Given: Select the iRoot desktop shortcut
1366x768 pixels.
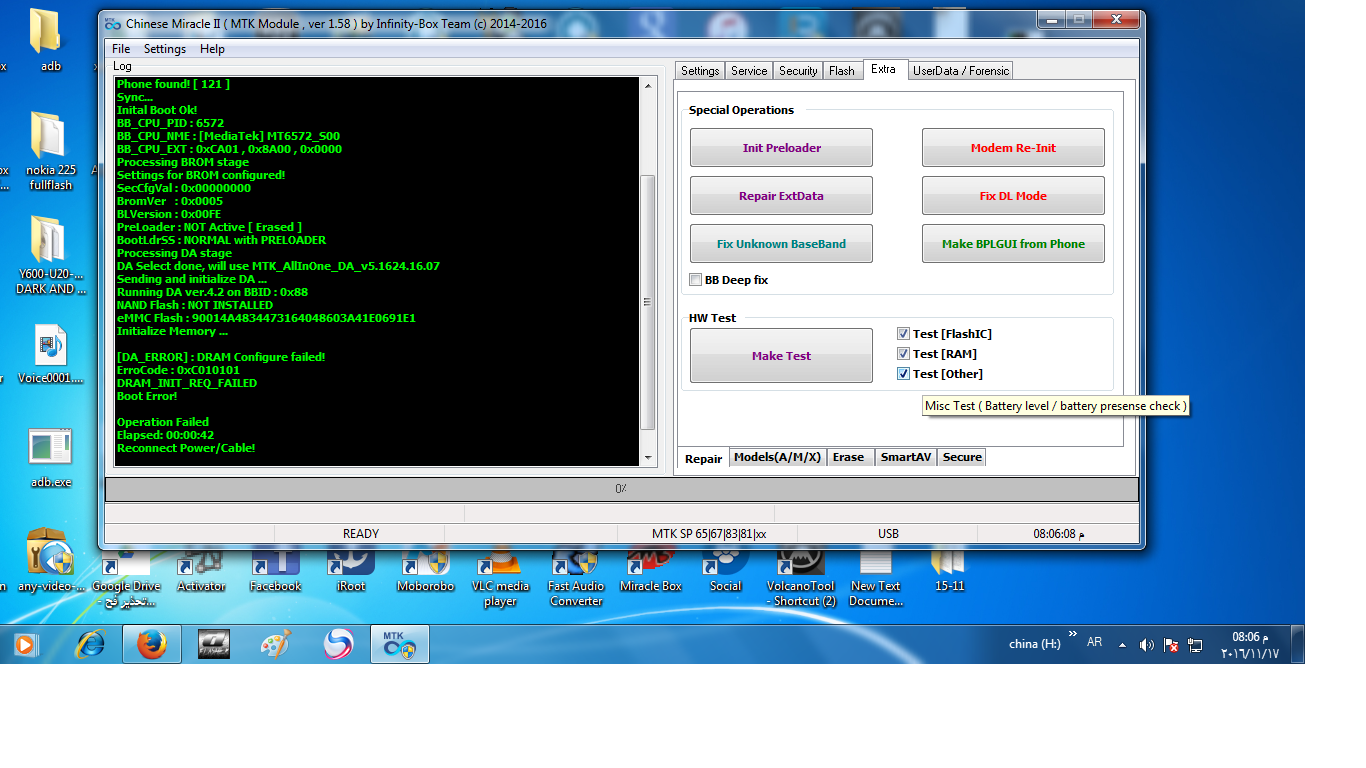Looking at the screenshot, I should pyautogui.click(x=351, y=570).
